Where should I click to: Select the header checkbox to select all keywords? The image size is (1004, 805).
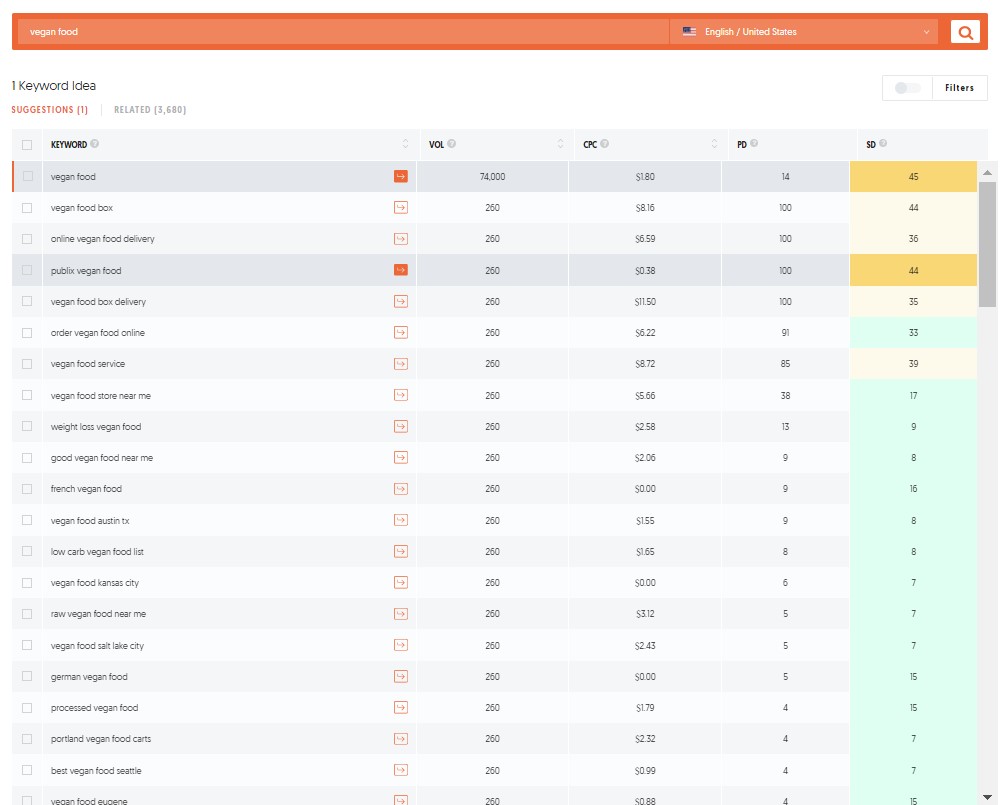click(26, 144)
